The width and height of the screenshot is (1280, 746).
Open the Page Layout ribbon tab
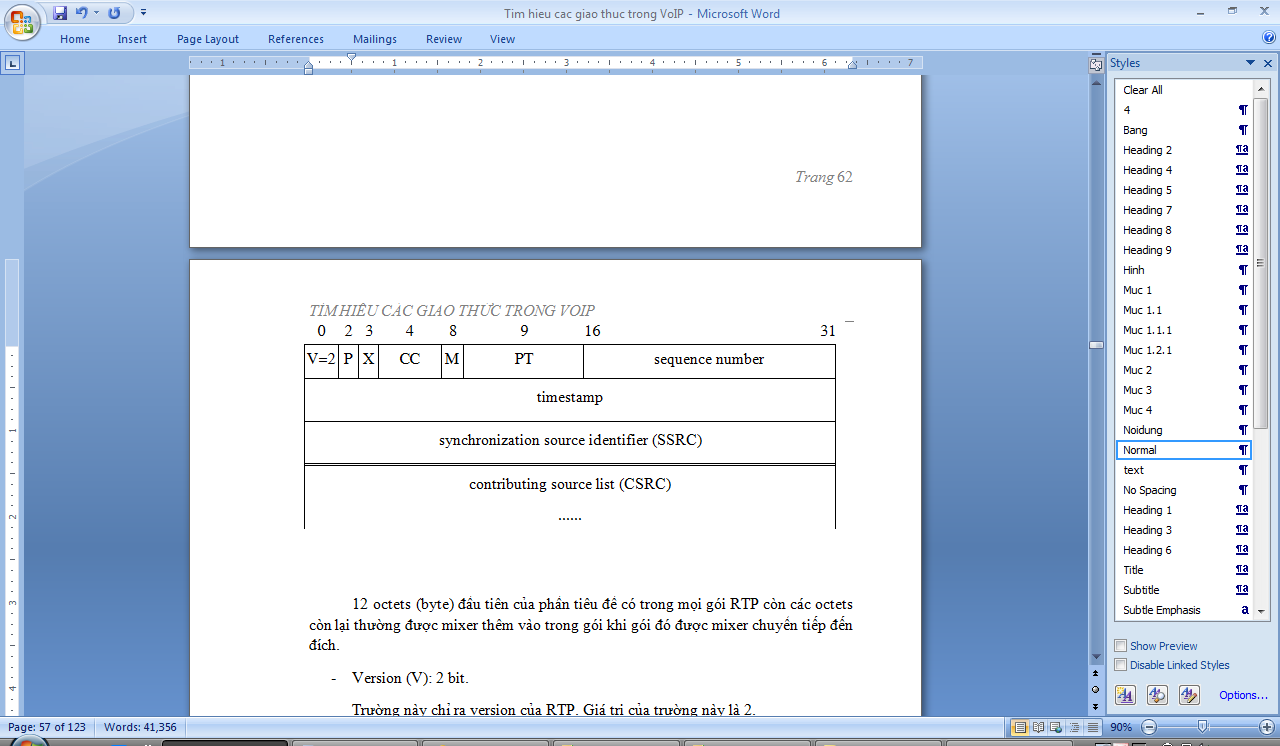[x=208, y=39]
